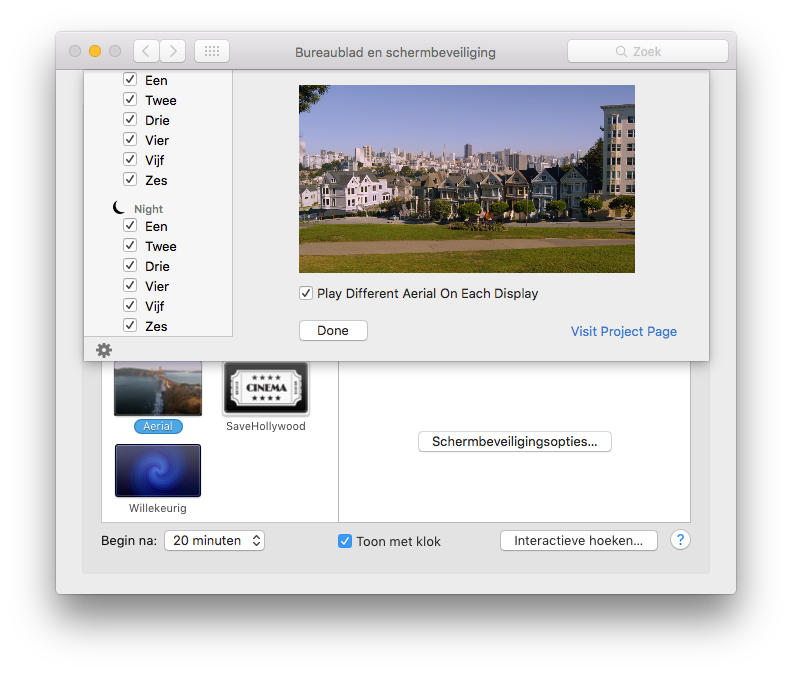Image resolution: width=792 pixels, height=674 pixels.
Task: Click the Done button
Action: tap(333, 330)
